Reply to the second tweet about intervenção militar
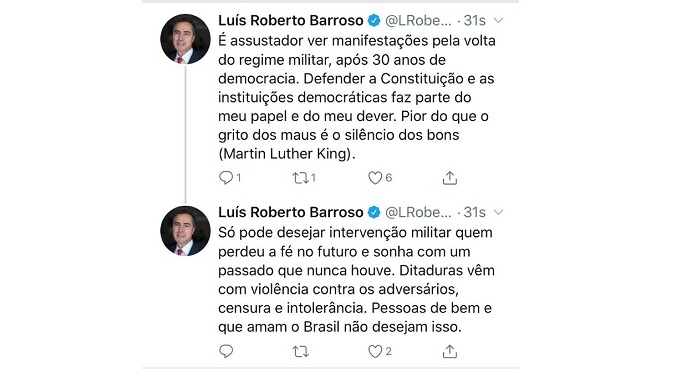The height and width of the screenshot is (369, 680). click(x=226, y=351)
